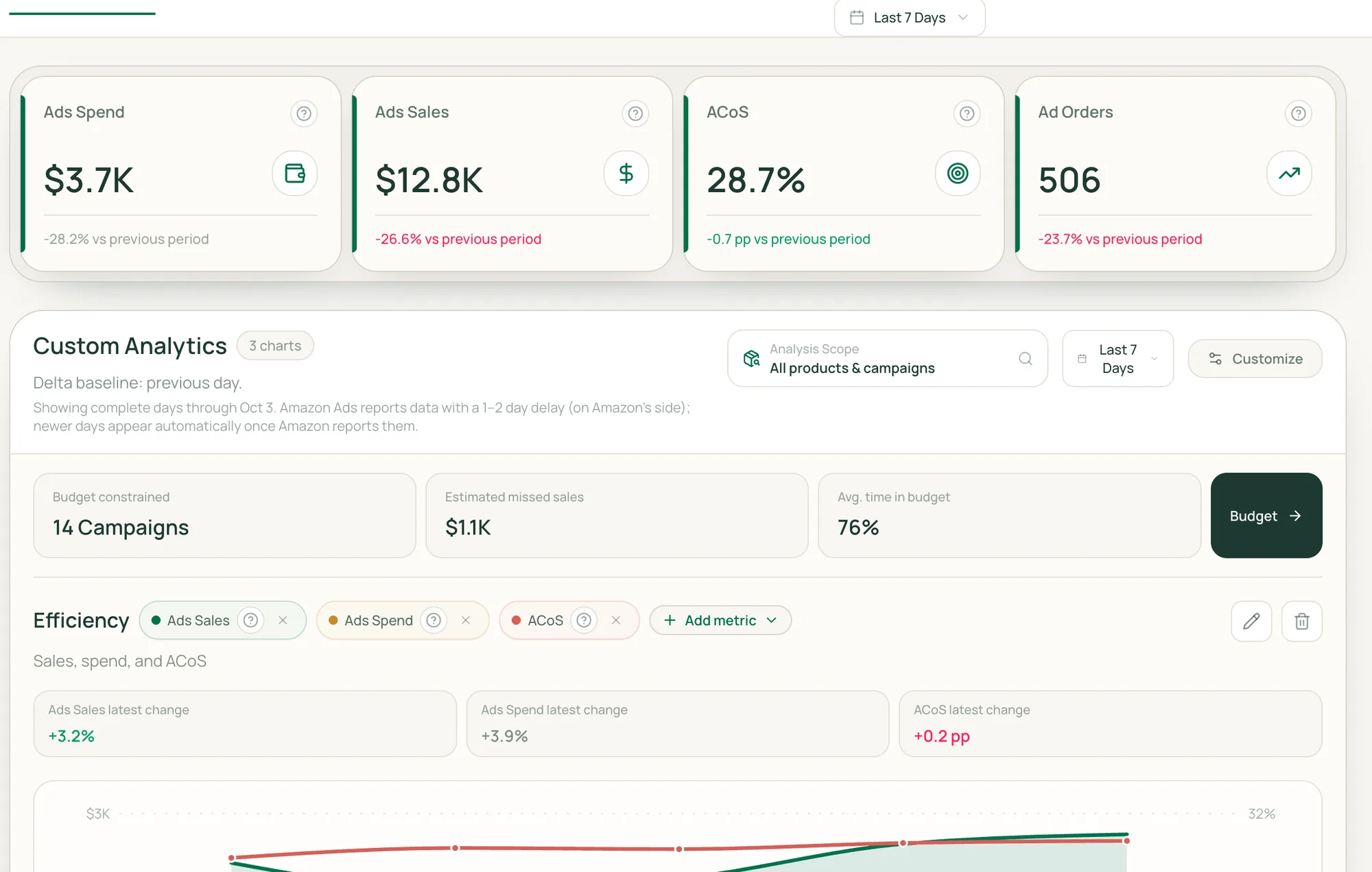The height and width of the screenshot is (872, 1372).
Task: Open help on the Ads Sales metric chip
Action: 251,620
